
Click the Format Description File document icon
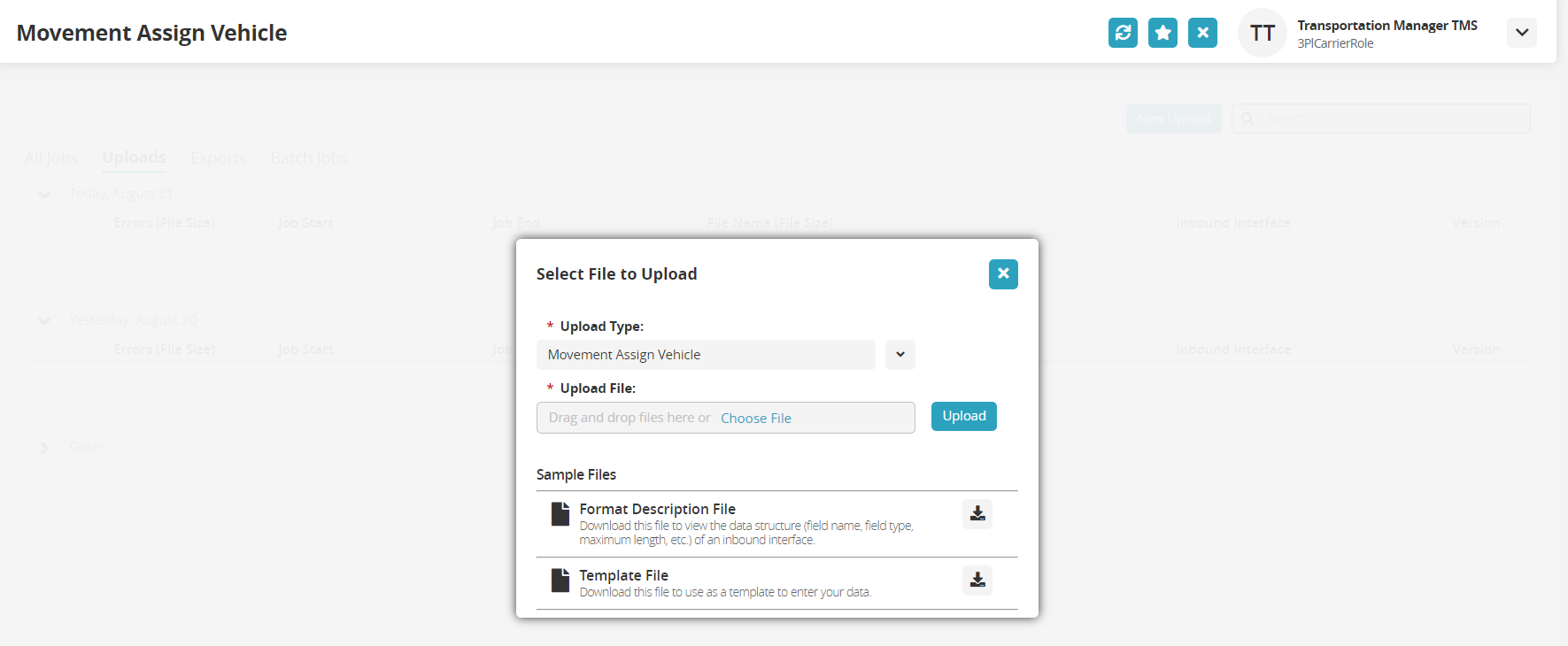click(560, 514)
